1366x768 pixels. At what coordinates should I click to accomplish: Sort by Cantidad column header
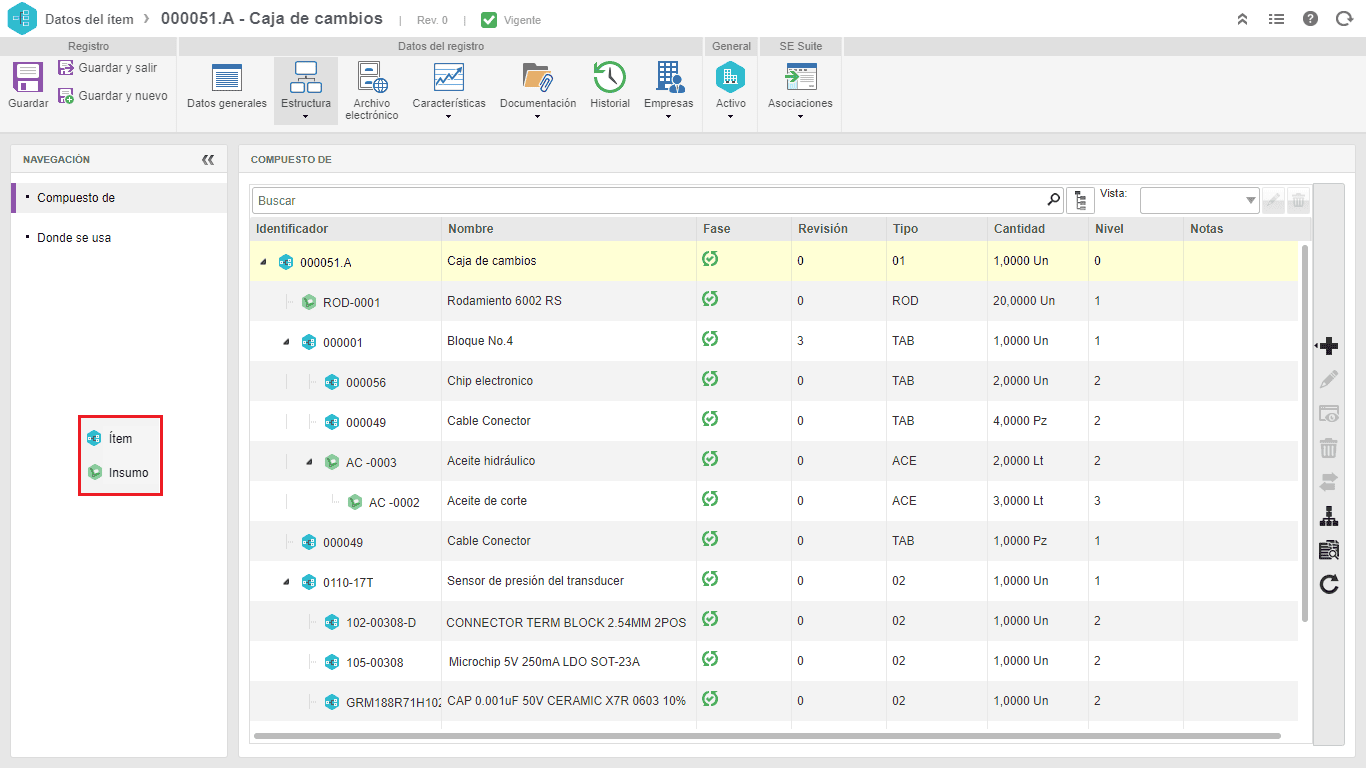coord(1019,229)
